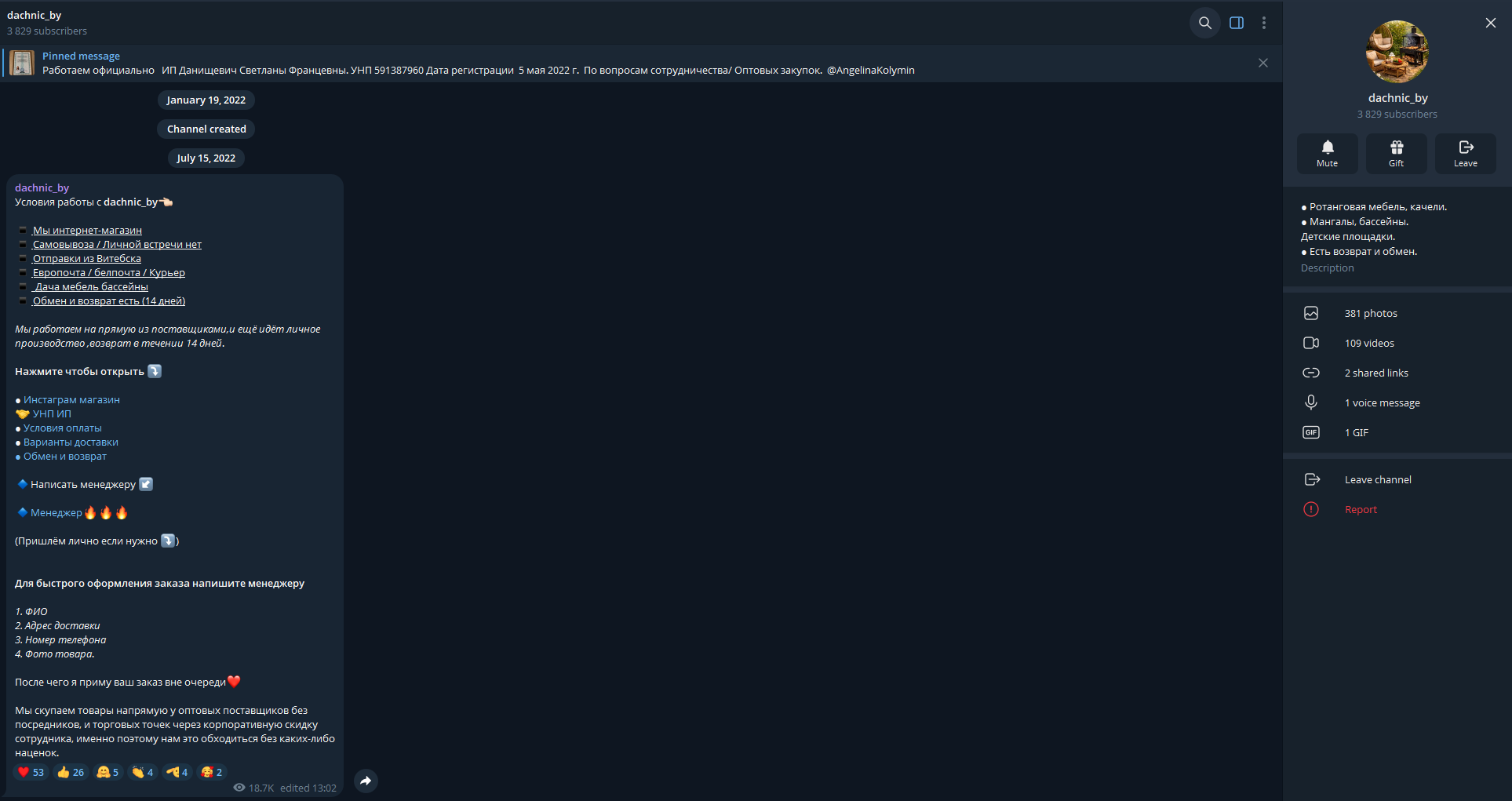Mute channel notifications with bell button
This screenshot has width=1512, height=801.
(x=1328, y=153)
